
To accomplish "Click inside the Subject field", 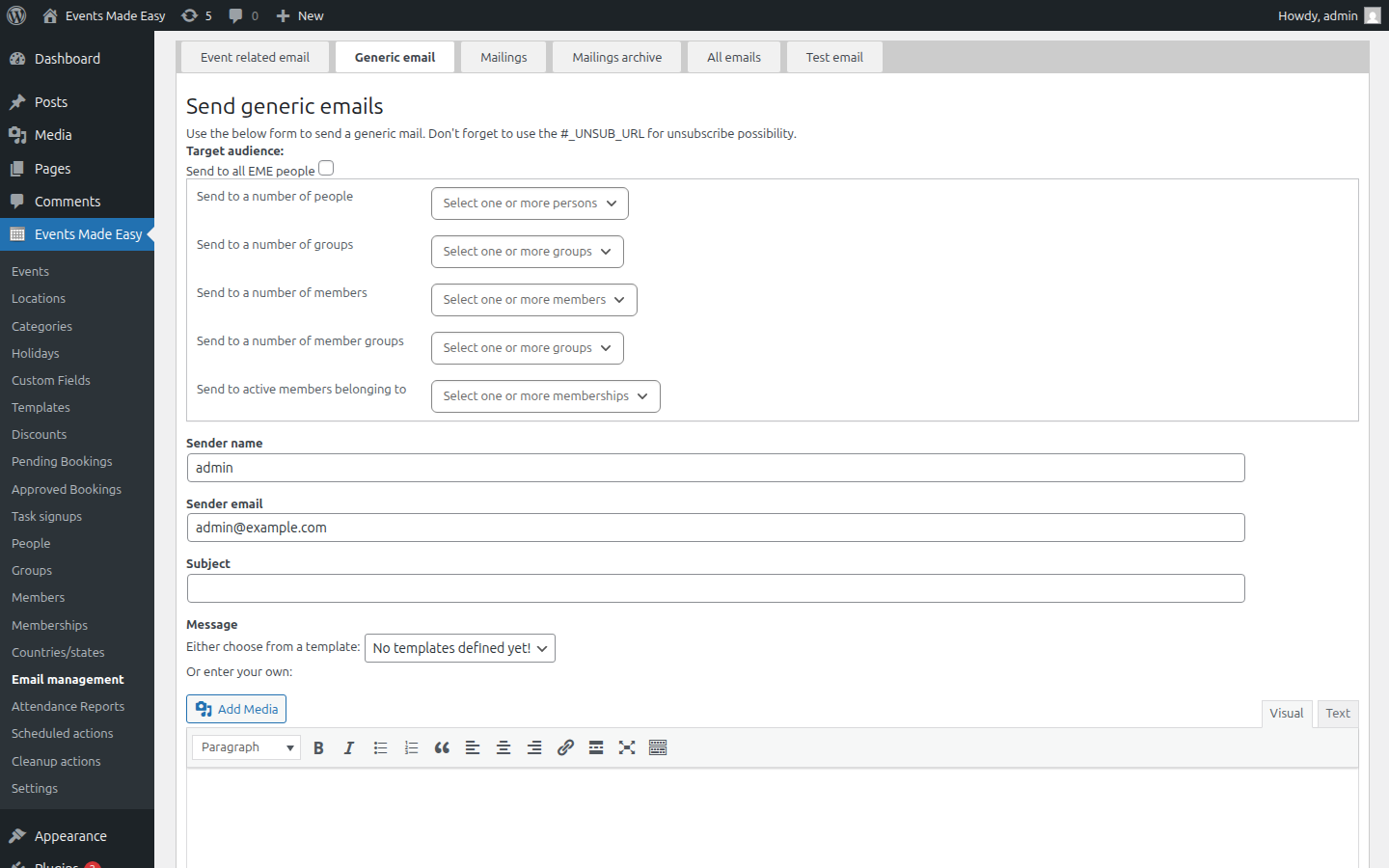I will [716, 587].
